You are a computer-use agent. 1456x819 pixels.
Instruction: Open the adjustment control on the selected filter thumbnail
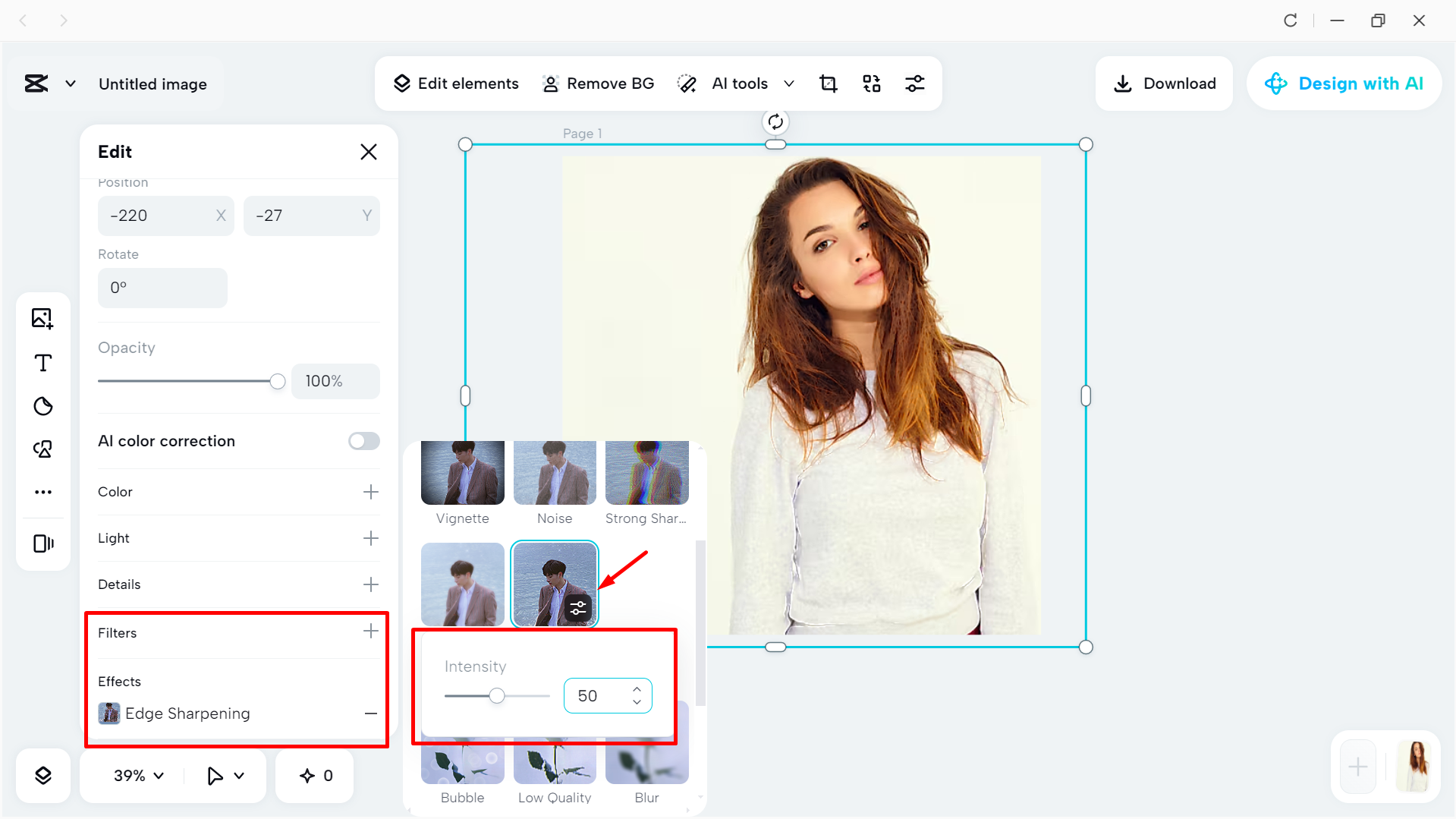click(x=578, y=607)
